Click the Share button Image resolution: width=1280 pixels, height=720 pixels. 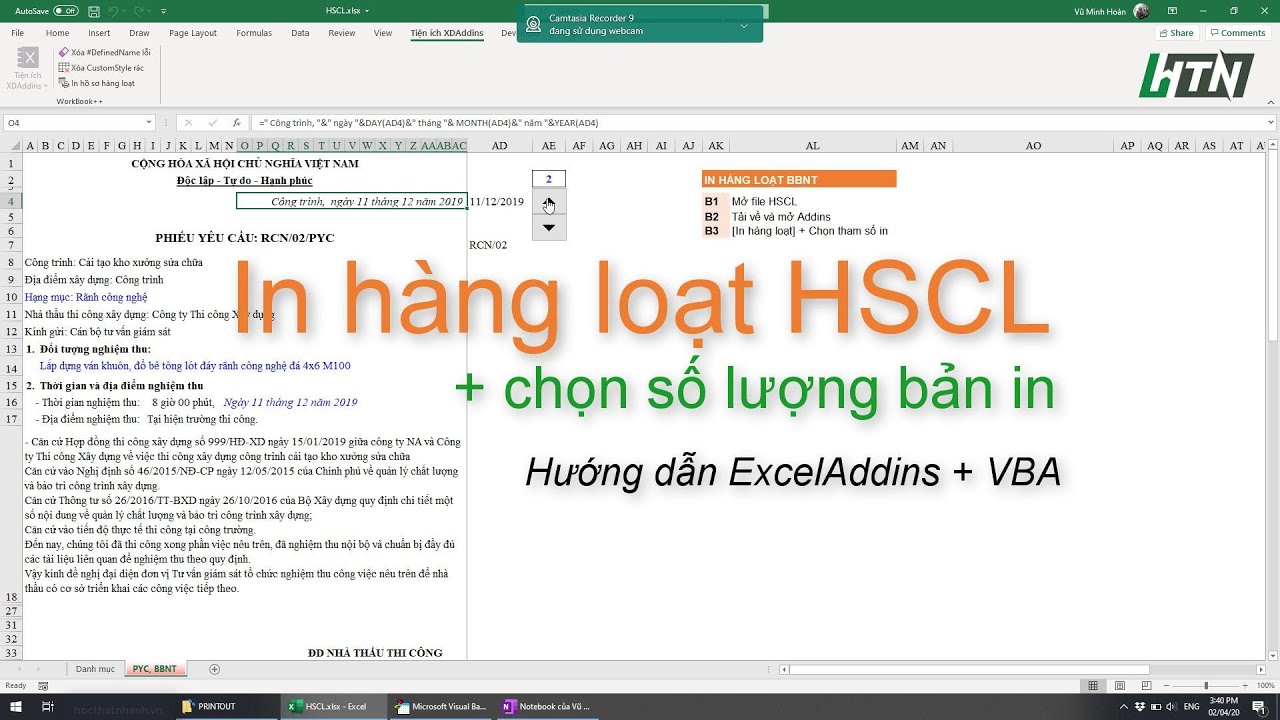click(x=1177, y=33)
